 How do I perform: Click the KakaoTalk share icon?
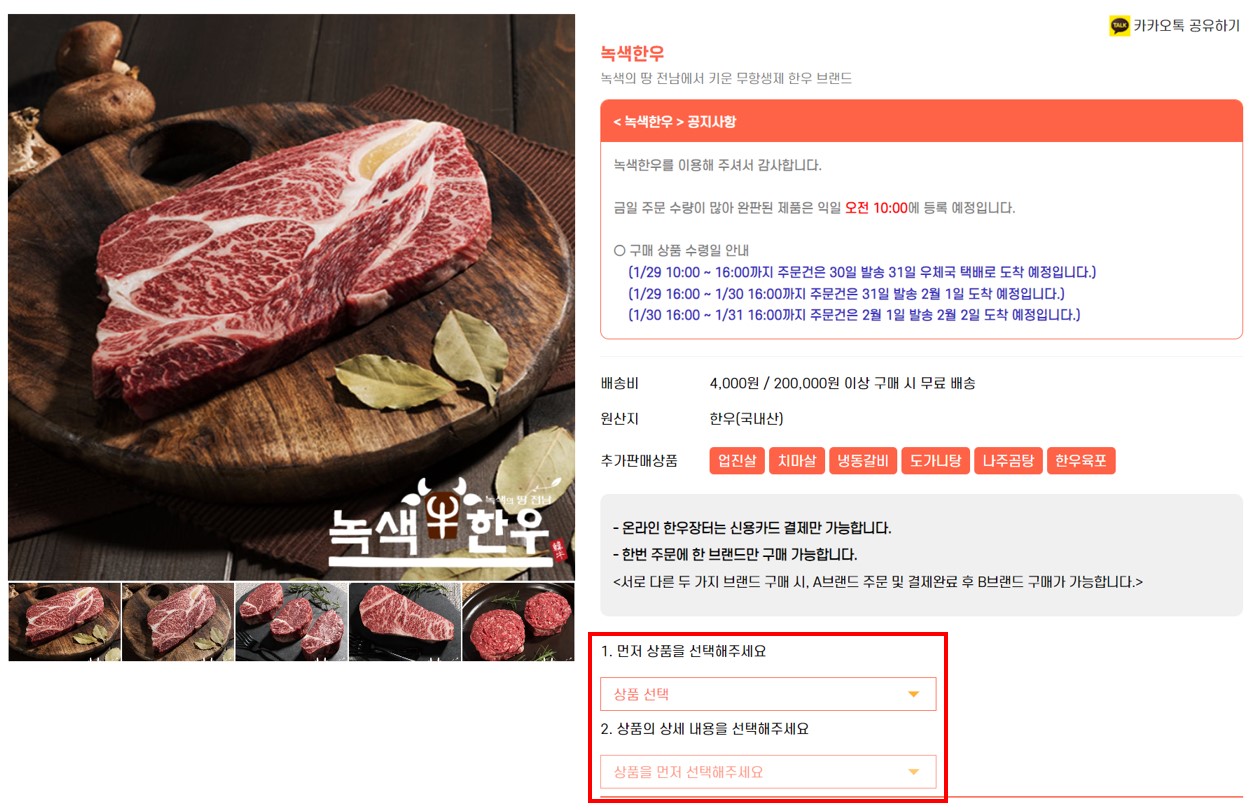[x=1119, y=26]
